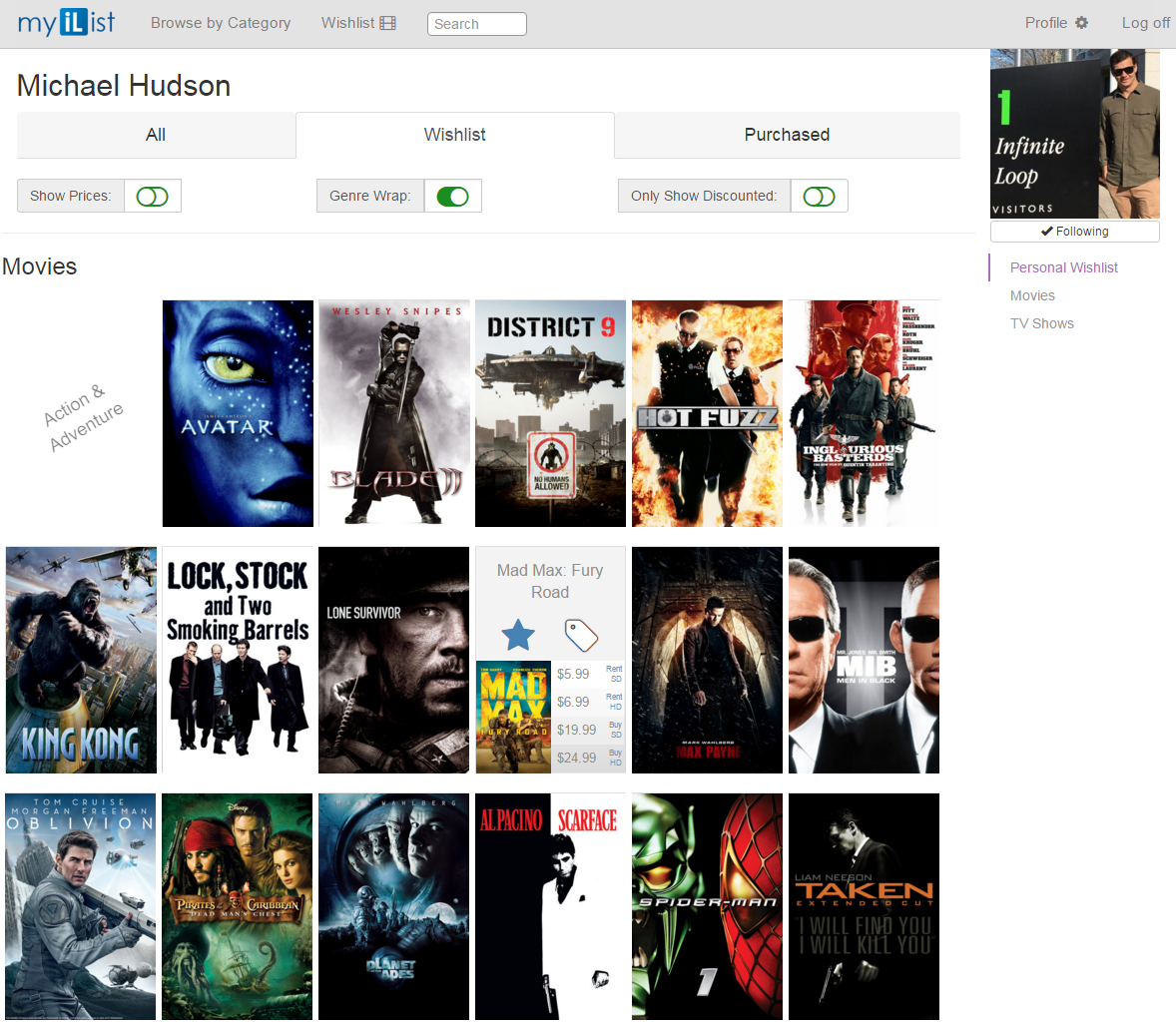Select the $6.99 Rent HD price
This screenshot has width=1176, height=1025.
589,702
